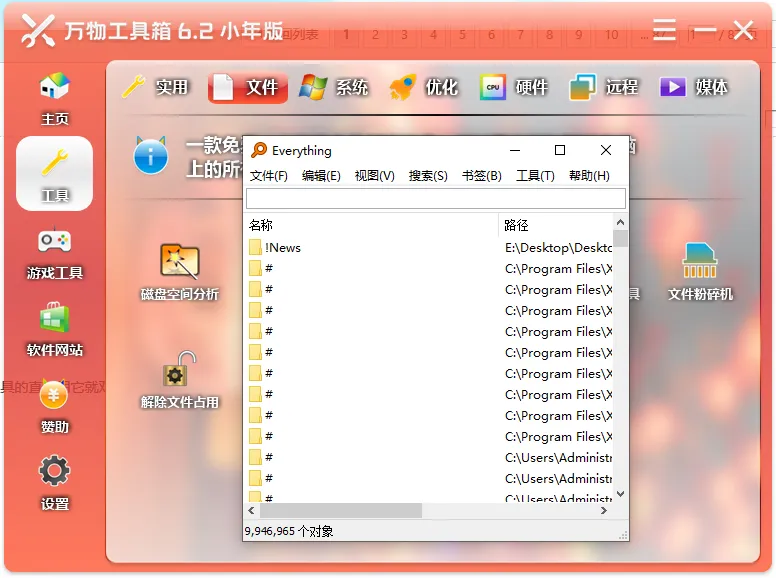776x578 pixels.
Task: Open Everything 搜索(S) menu
Action: (428, 176)
